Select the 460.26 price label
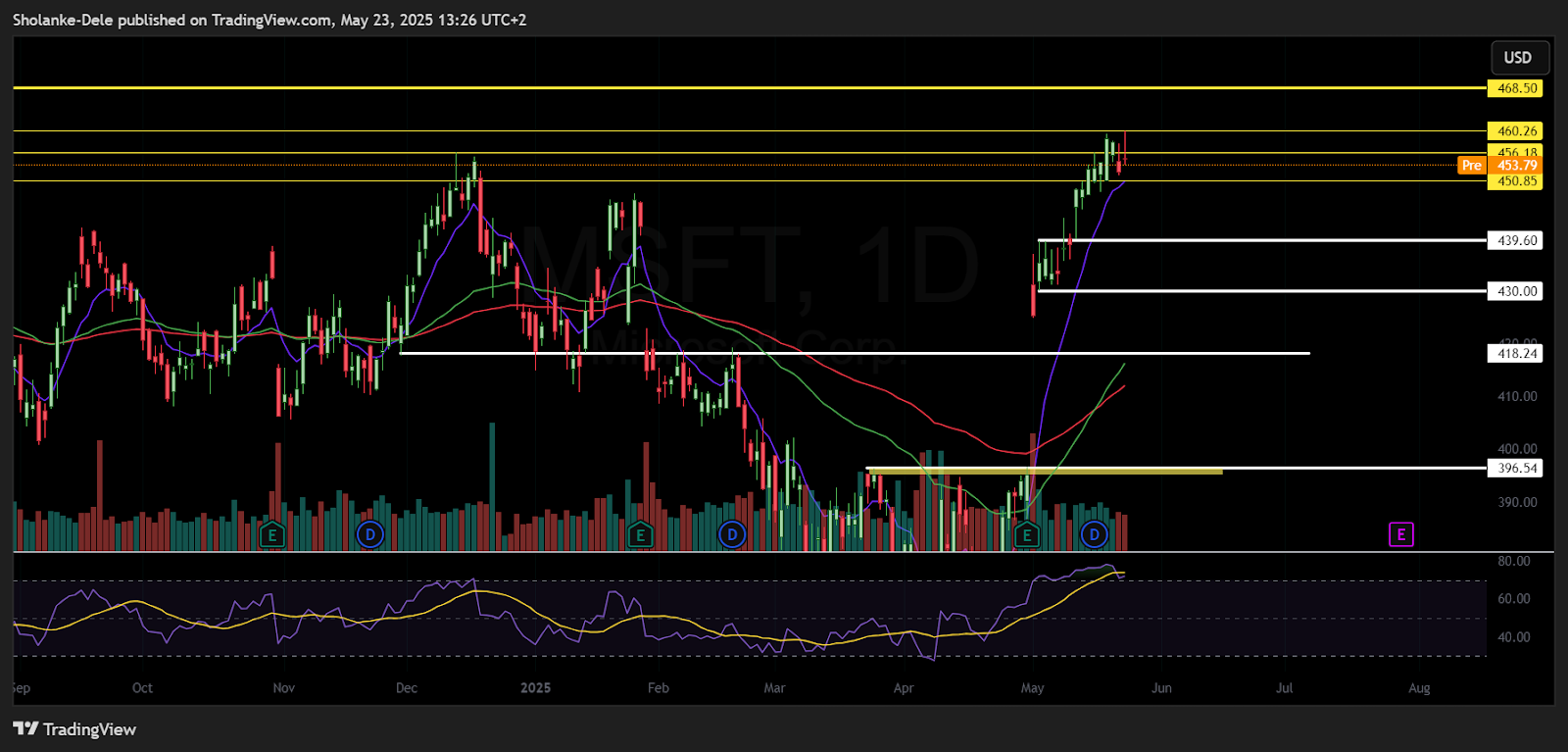1568x752 pixels. click(x=1515, y=131)
